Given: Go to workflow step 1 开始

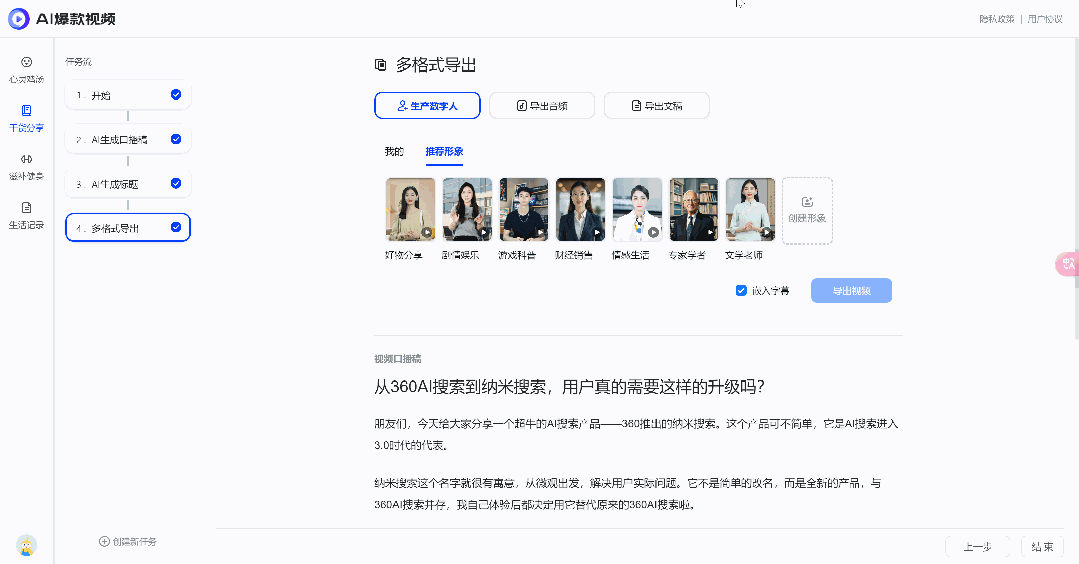Looking at the screenshot, I should click(x=128, y=95).
